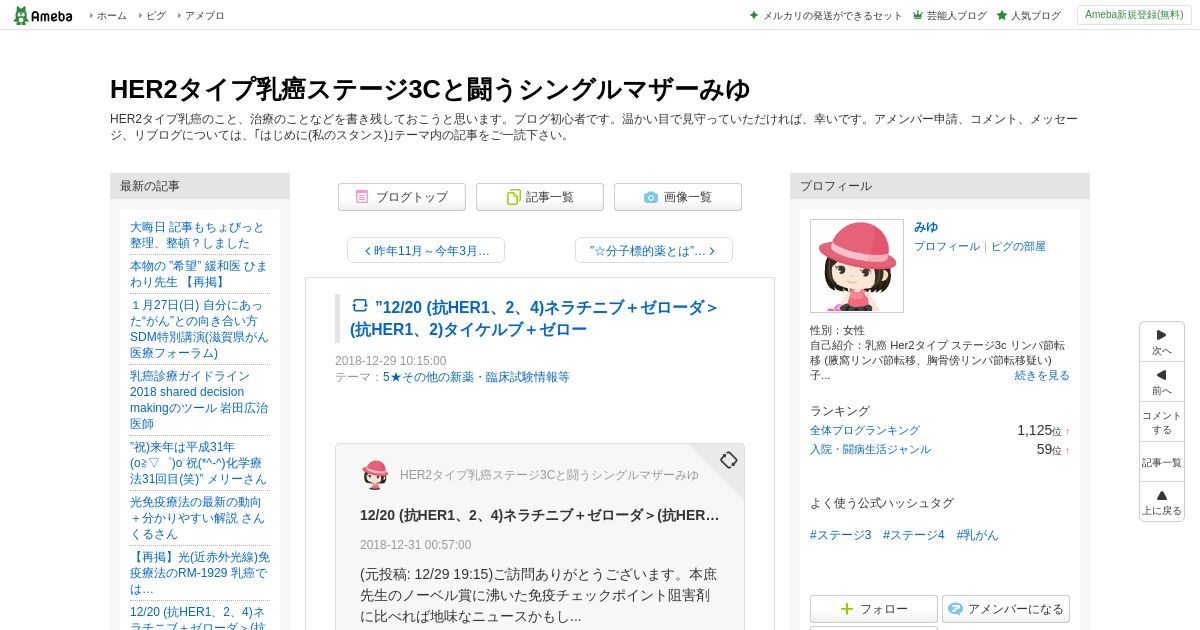Viewport: 1200px width, 630px height.
Task: Open sidebar article 大晦日 記事もちょびっと整理
Action: click(x=198, y=235)
